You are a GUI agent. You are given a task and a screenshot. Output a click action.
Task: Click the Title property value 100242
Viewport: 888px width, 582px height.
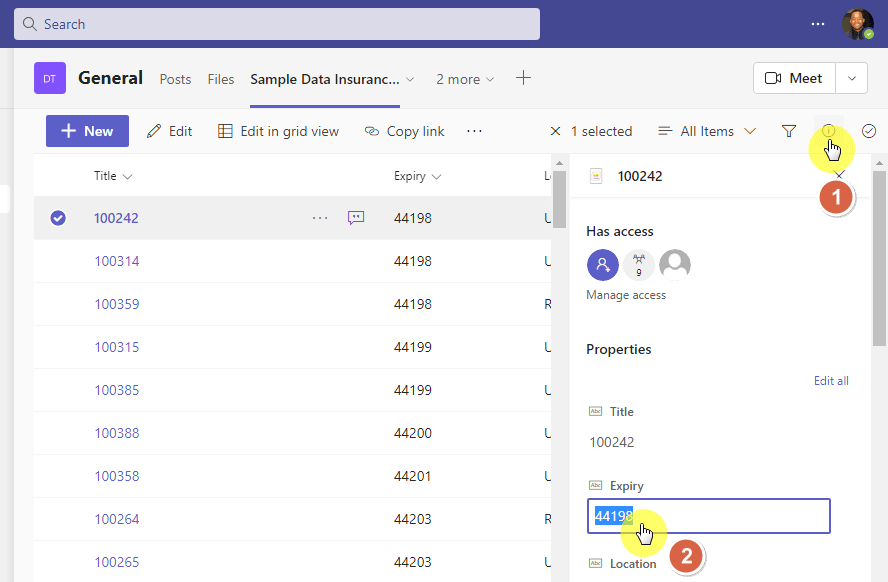[x=612, y=442]
